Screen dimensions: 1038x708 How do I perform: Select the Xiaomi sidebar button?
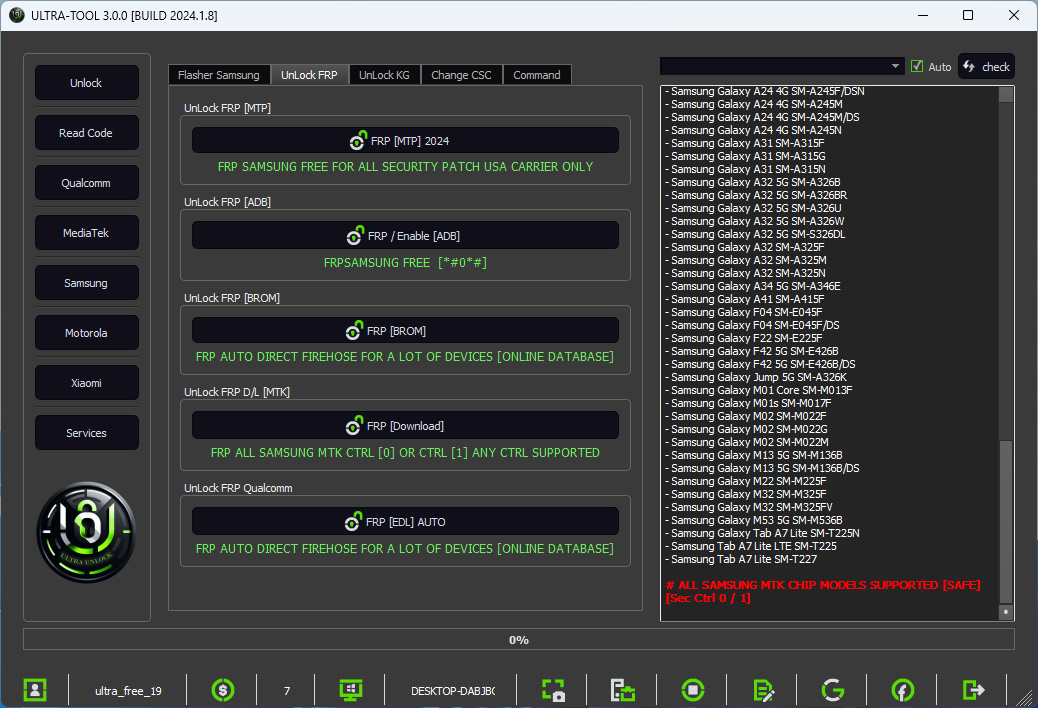pyautogui.click(x=87, y=383)
